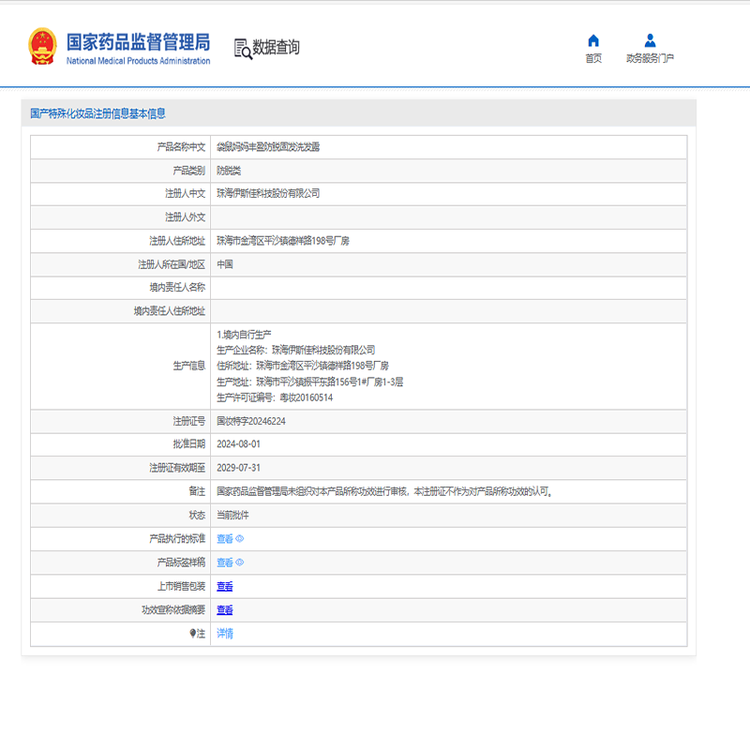Click the national emblem logo
Viewport: 750px width, 750px height.
point(43,47)
